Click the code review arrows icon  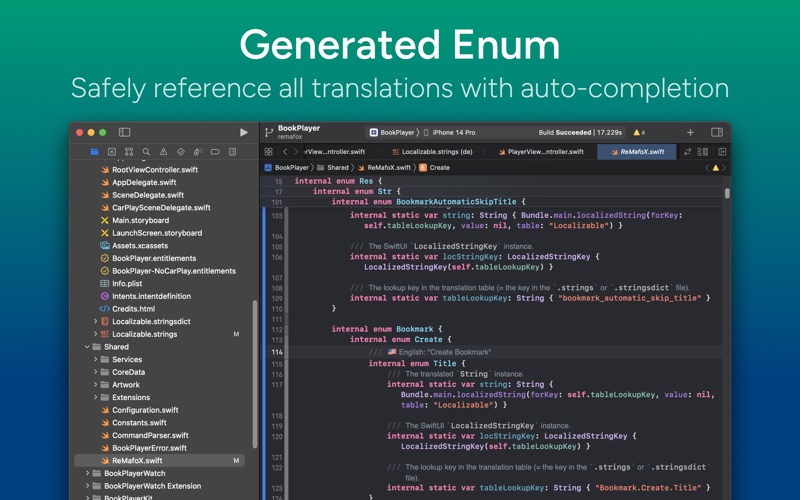pos(687,152)
